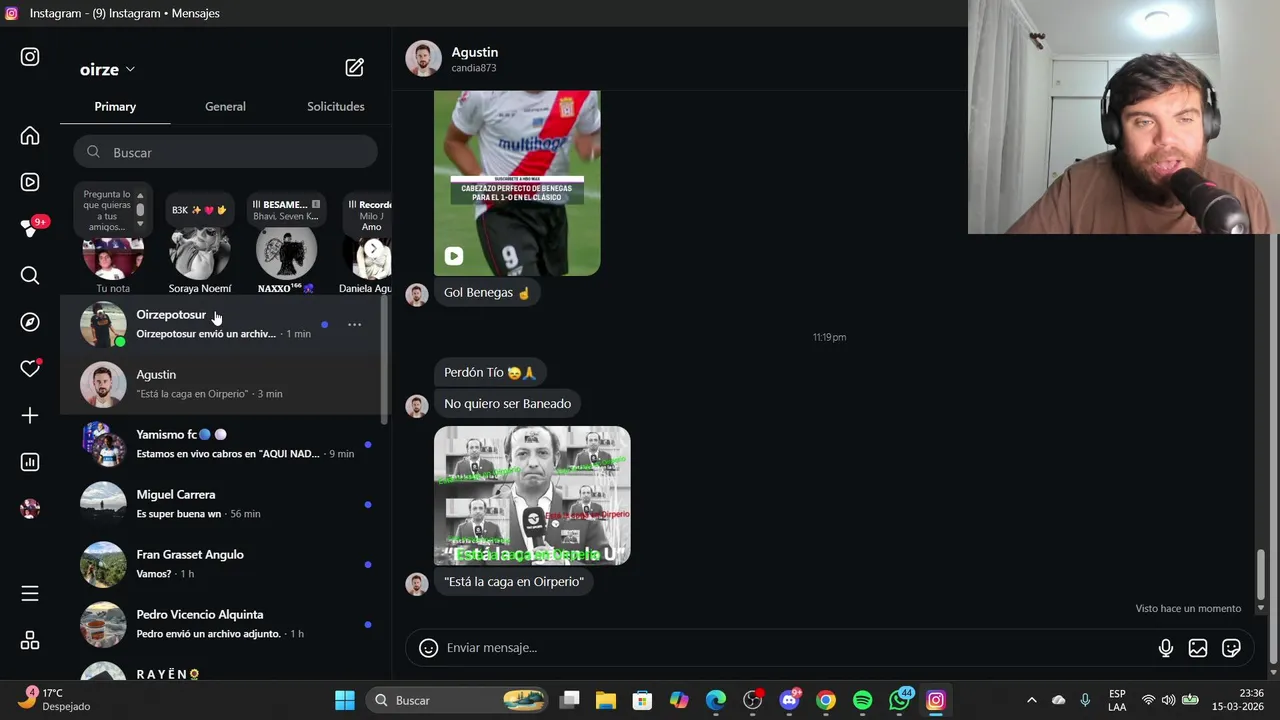Click the emoji icon in the message box
The height and width of the screenshot is (720, 1280).
[x=428, y=648]
